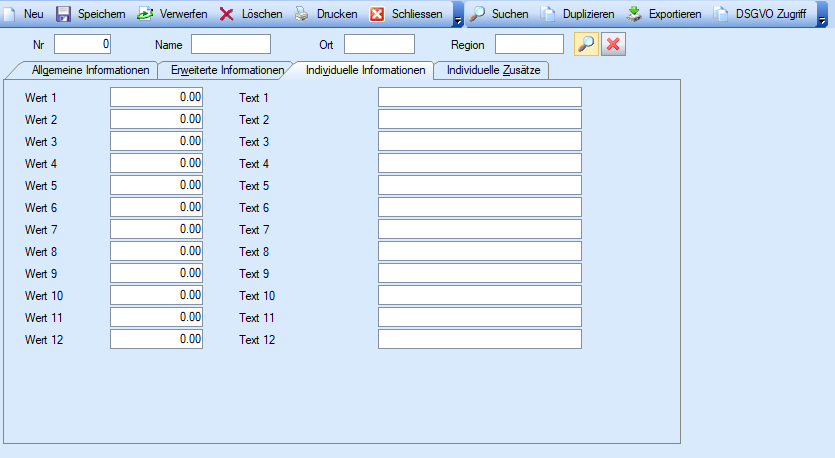Image resolution: width=835 pixels, height=458 pixels.
Task: Click the Text 2 input box
Action: (x=480, y=119)
